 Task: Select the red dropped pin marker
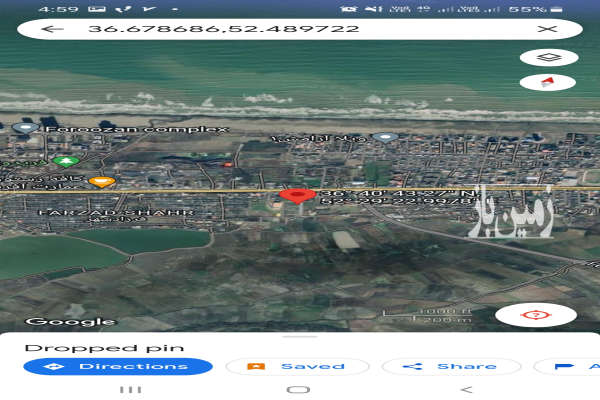click(x=296, y=196)
